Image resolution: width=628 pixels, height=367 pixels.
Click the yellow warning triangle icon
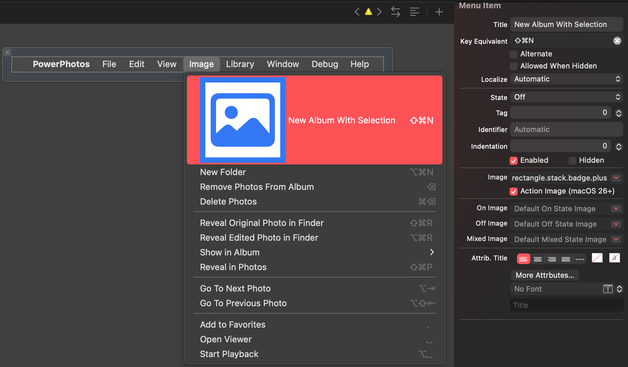[x=368, y=12]
